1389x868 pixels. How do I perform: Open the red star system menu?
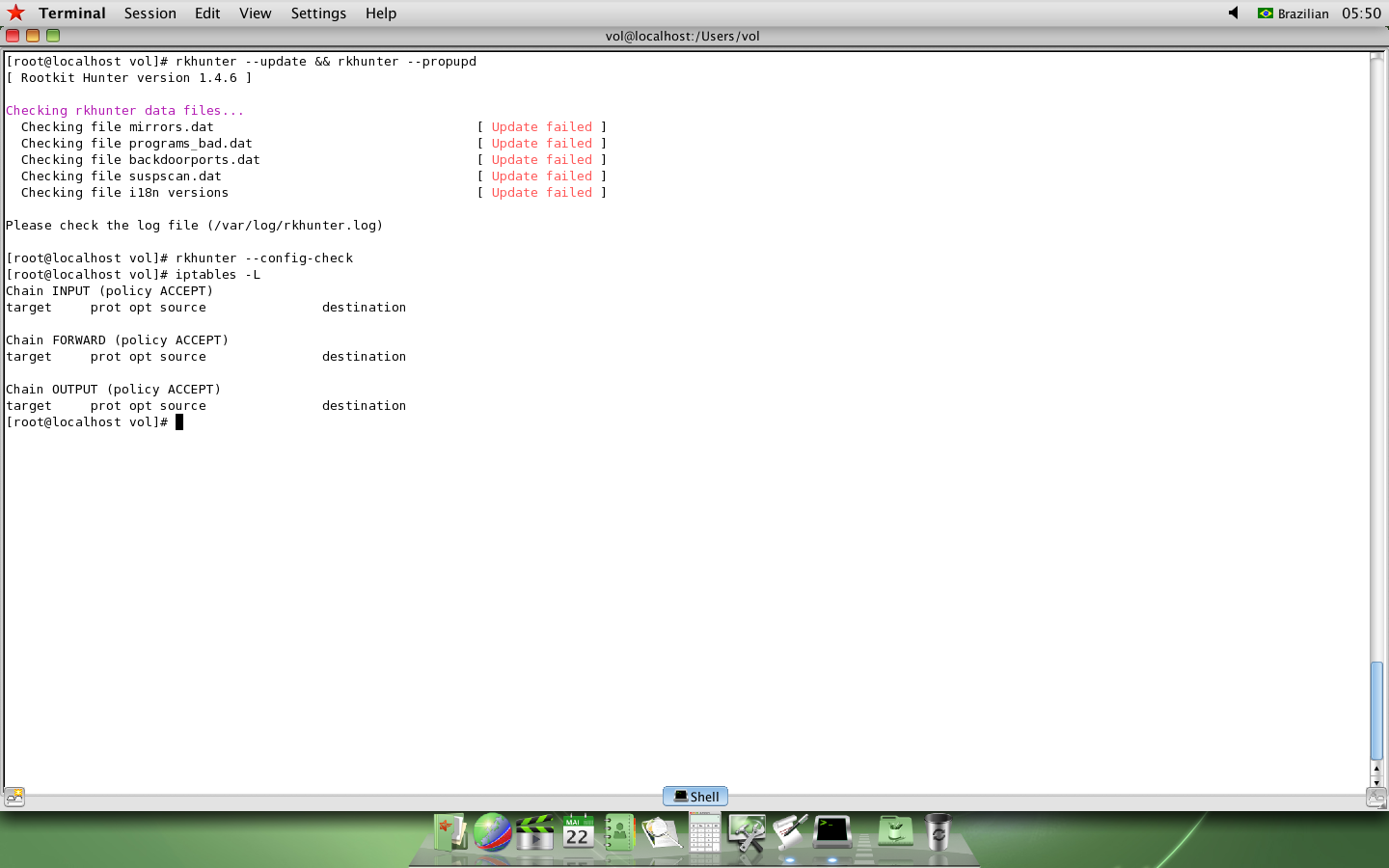tap(15, 13)
